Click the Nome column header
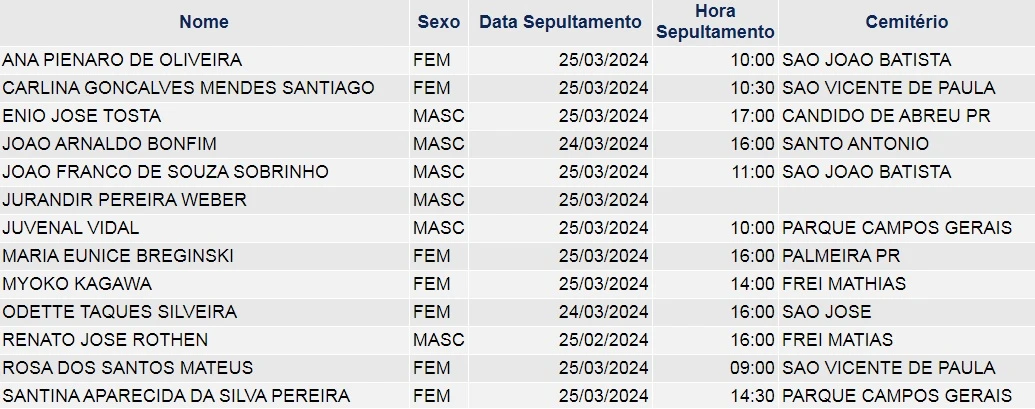Image resolution: width=1035 pixels, height=409 pixels. 204,22
